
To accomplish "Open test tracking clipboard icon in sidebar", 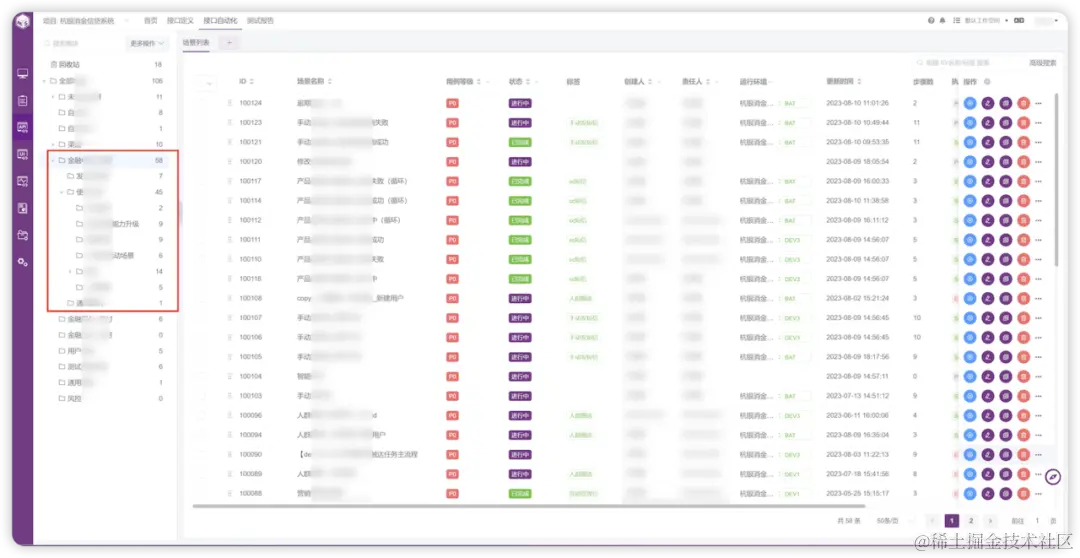I will [23, 101].
